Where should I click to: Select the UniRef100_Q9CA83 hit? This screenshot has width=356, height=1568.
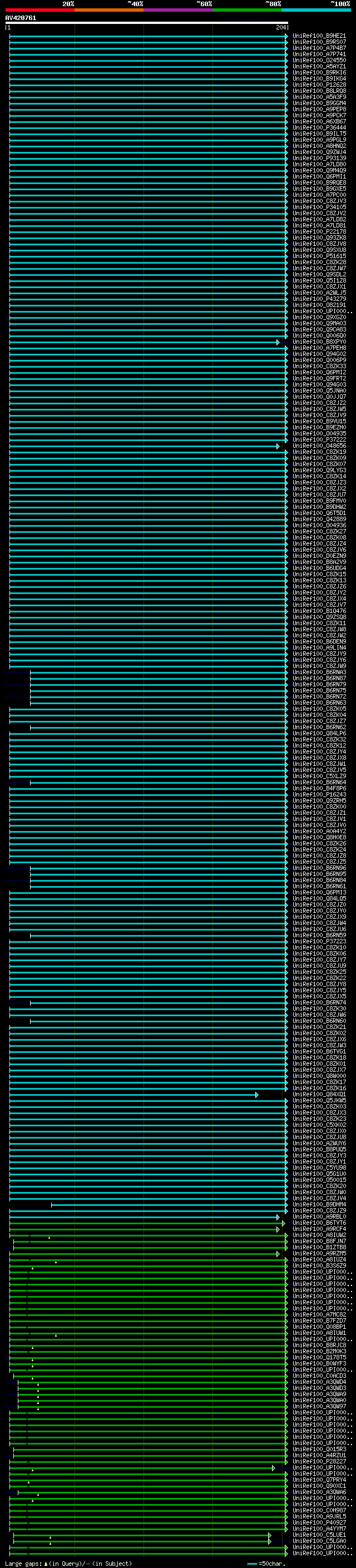tap(319, 330)
